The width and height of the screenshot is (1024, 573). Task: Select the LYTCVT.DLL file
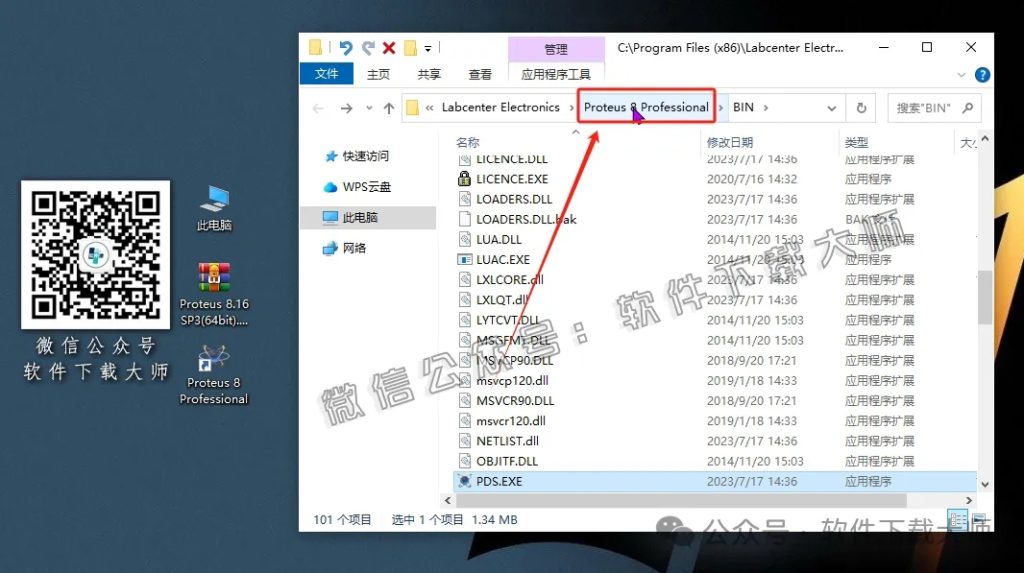point(508,320)
